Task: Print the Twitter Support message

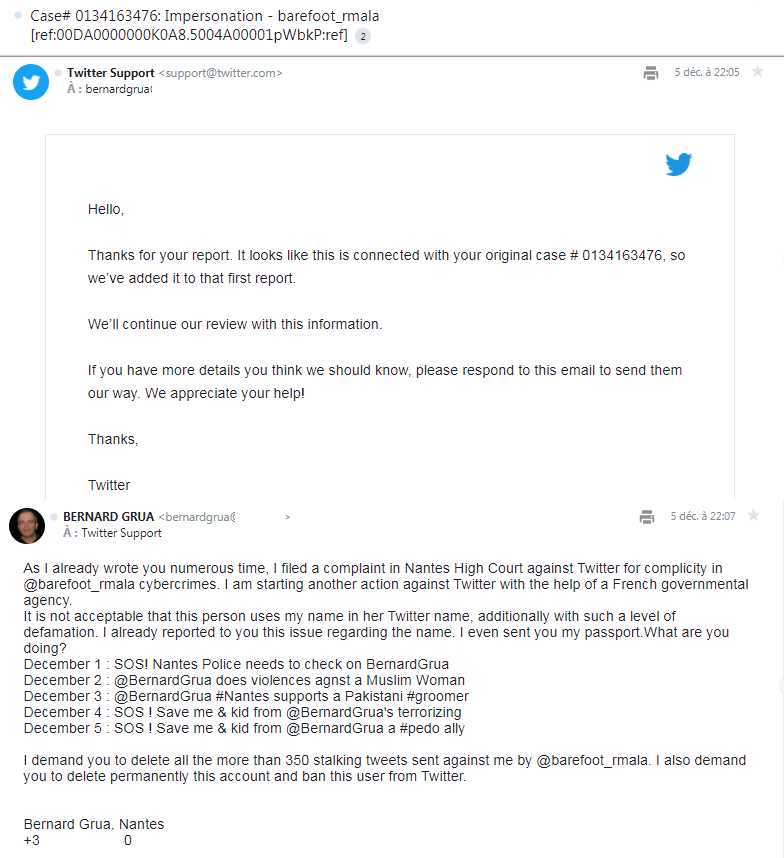Action: [x=651, y=73]
